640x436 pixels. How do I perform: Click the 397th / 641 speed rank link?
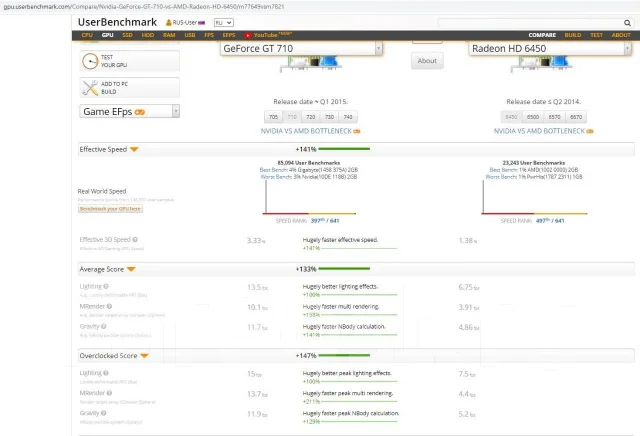325,220
